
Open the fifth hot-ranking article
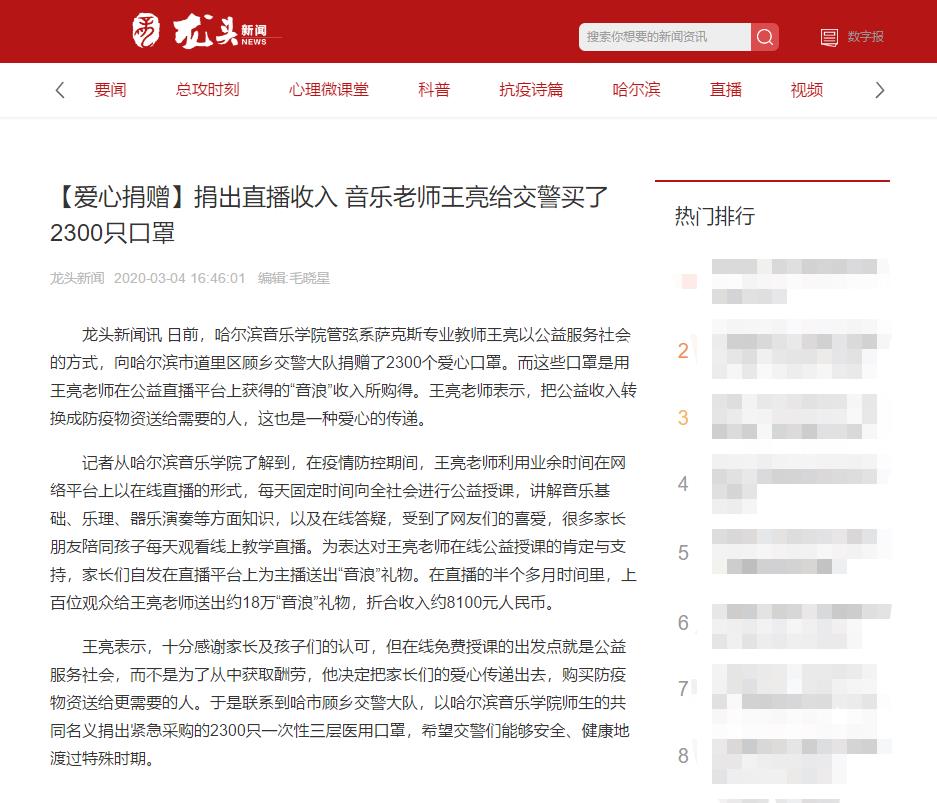coord(800,553)
